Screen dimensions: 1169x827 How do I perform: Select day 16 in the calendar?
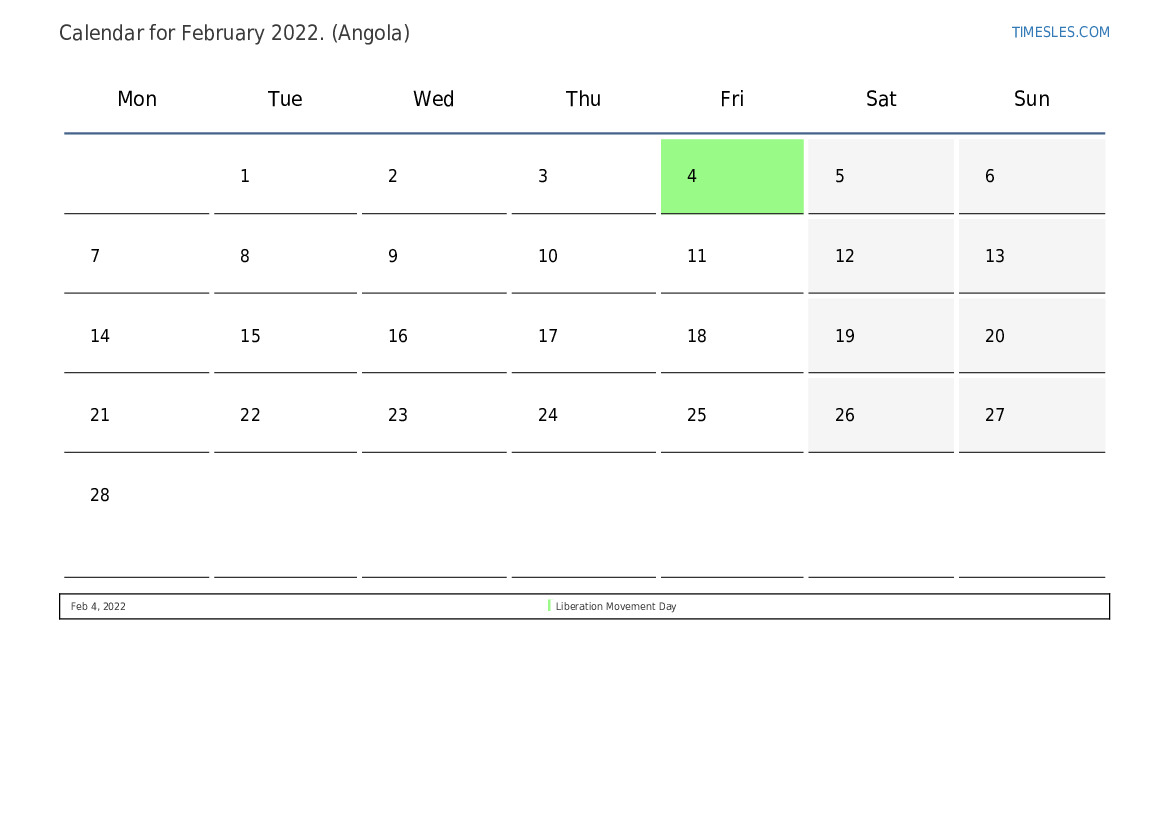[434, 336]
